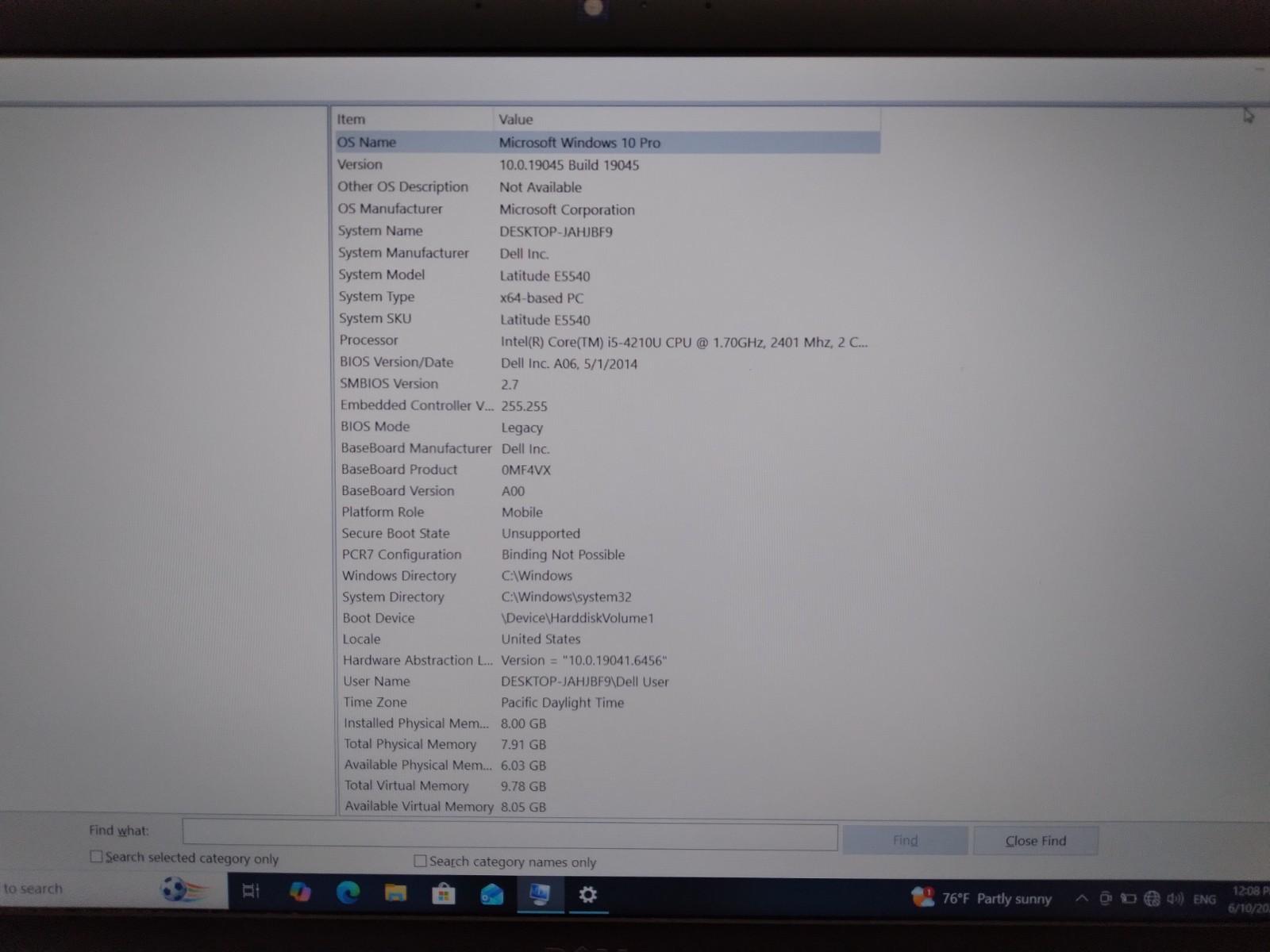
Task: Select the Total Virtual Memory row
Action: 607,785
